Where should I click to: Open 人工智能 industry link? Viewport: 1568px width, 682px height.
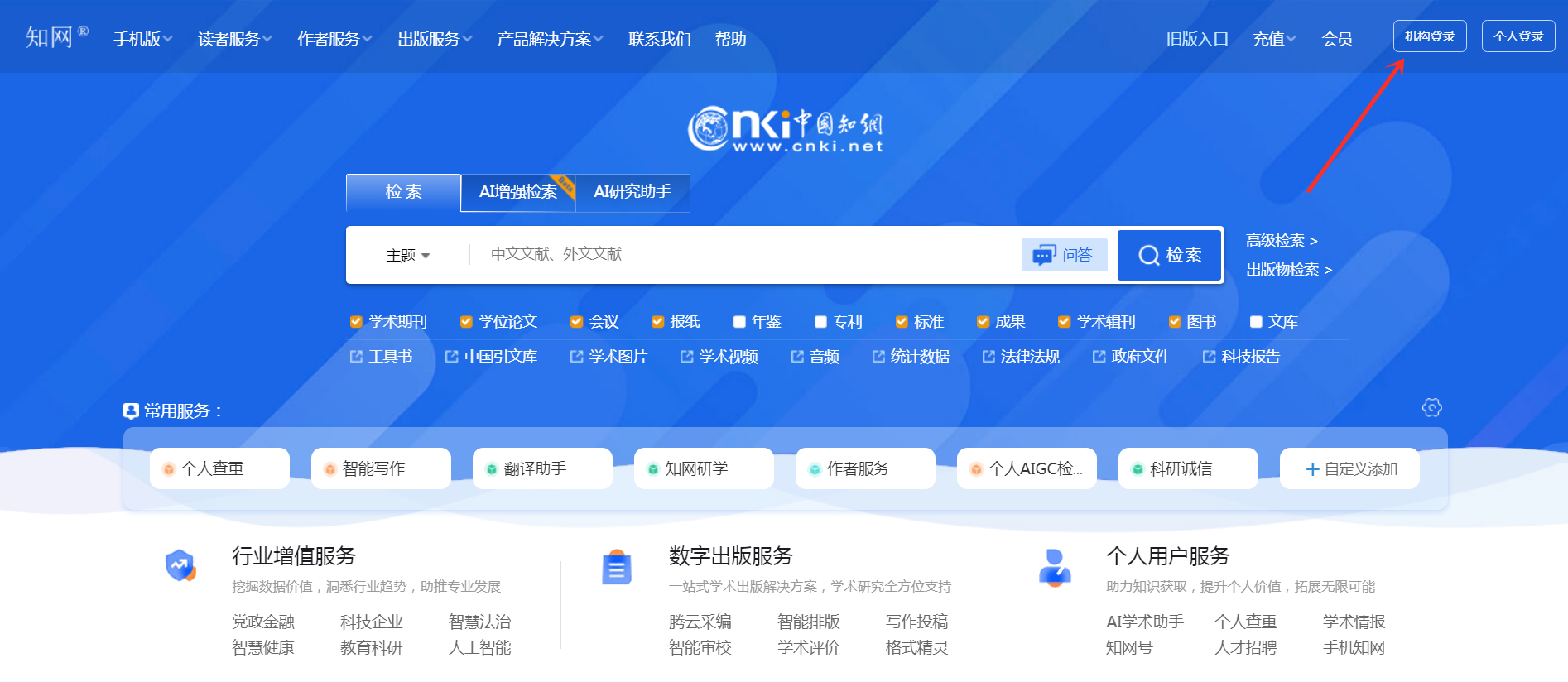pyautogui.click(x=480, y=647)
